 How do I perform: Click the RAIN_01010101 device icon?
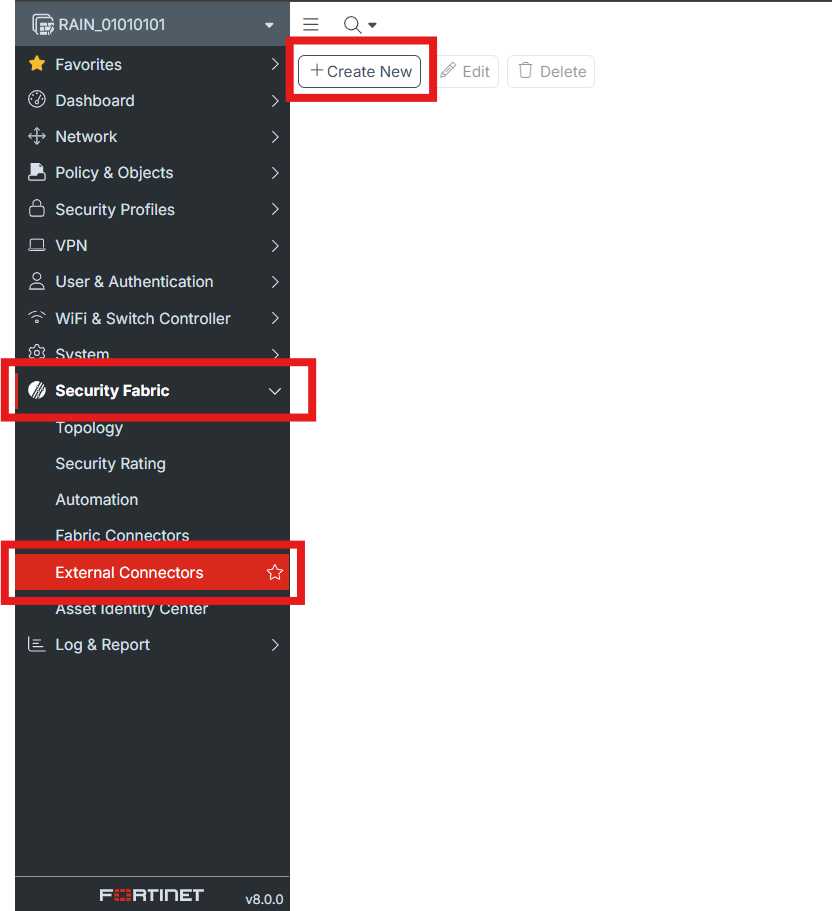click(42, 25)
